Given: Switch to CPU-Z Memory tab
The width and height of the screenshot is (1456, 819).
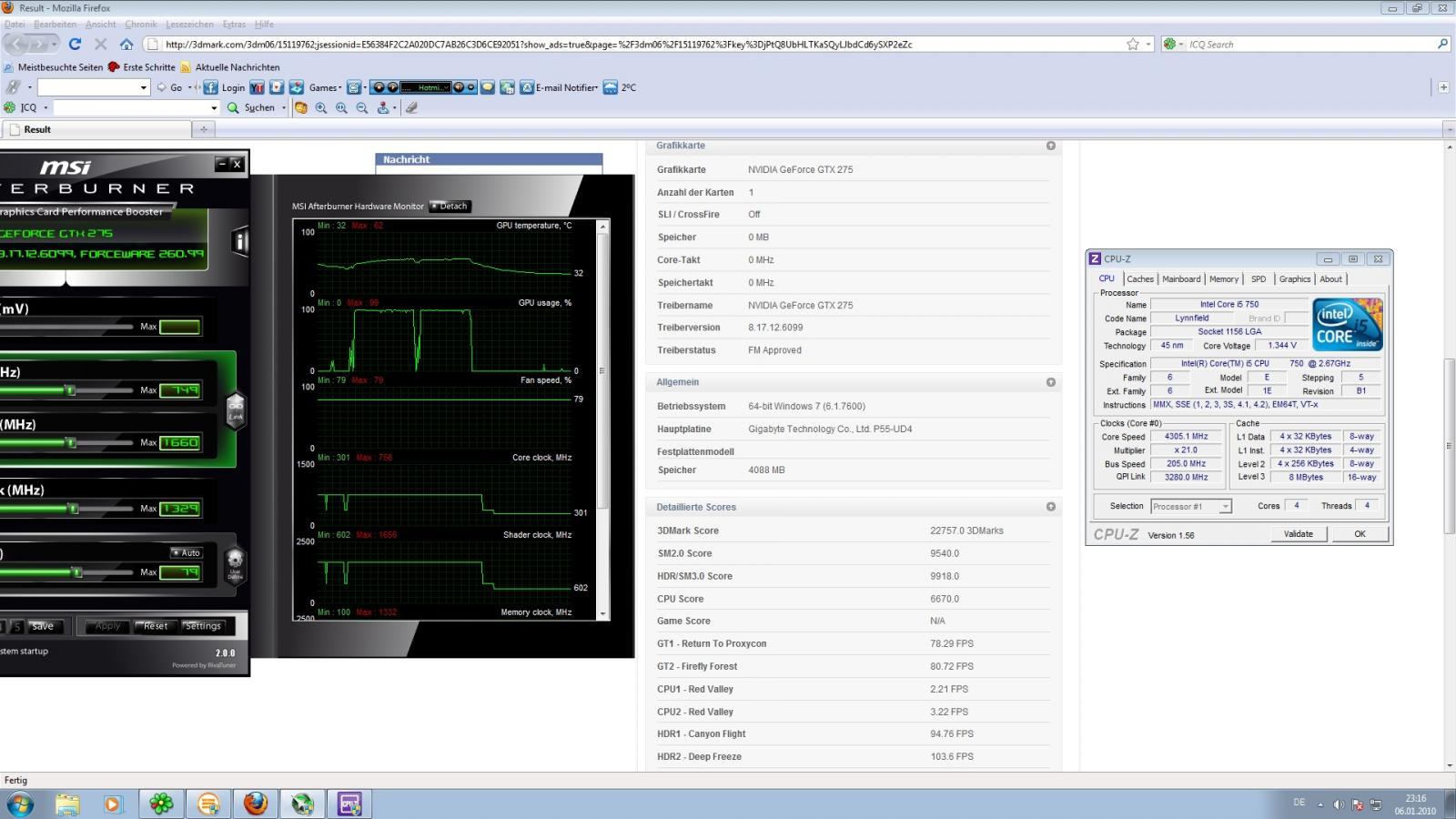Looking at the screenshot, I should pyautogui.click(x=1224, y=279).
